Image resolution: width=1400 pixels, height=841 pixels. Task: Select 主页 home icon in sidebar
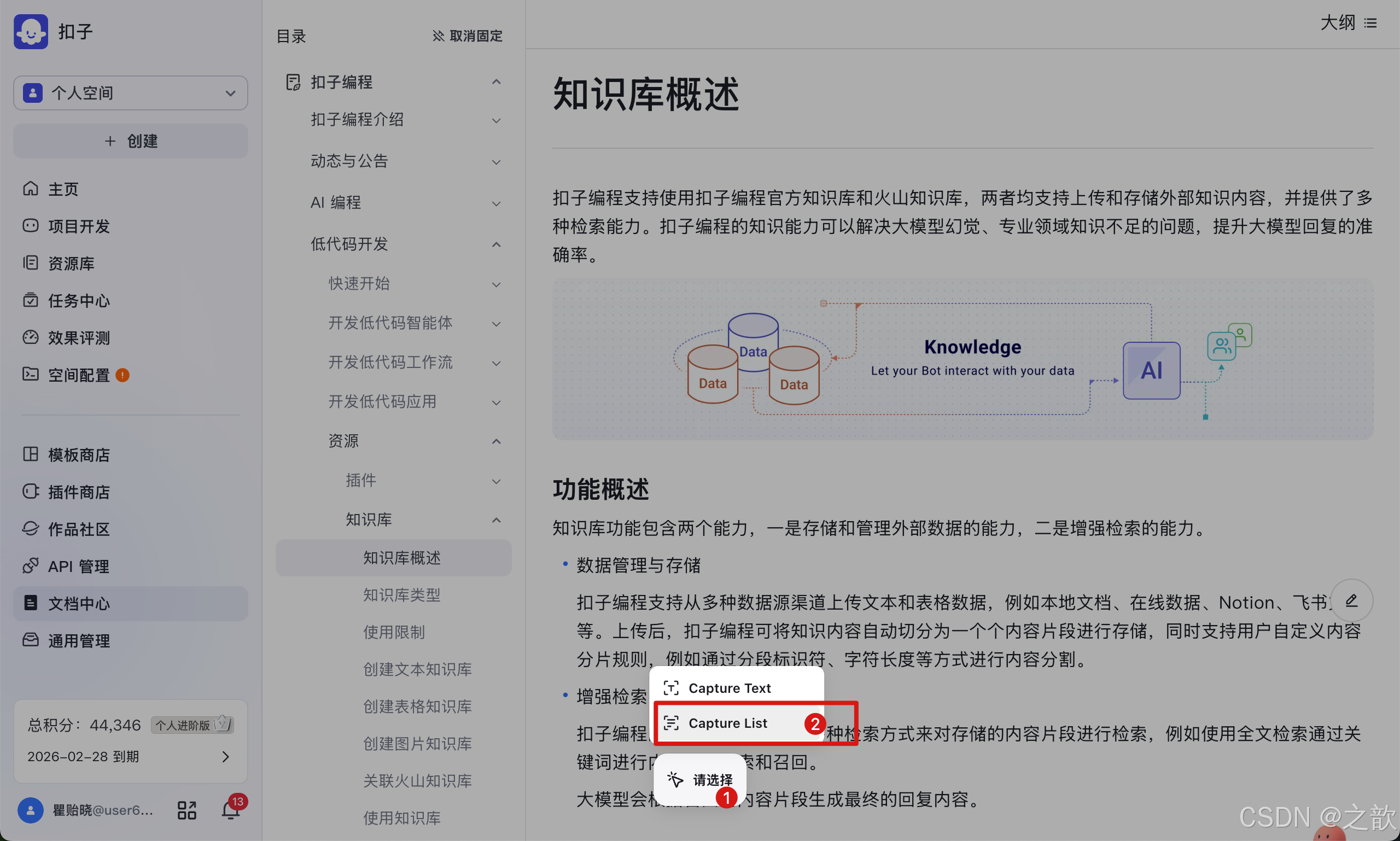pyautogui.click(x=31, y=189)
